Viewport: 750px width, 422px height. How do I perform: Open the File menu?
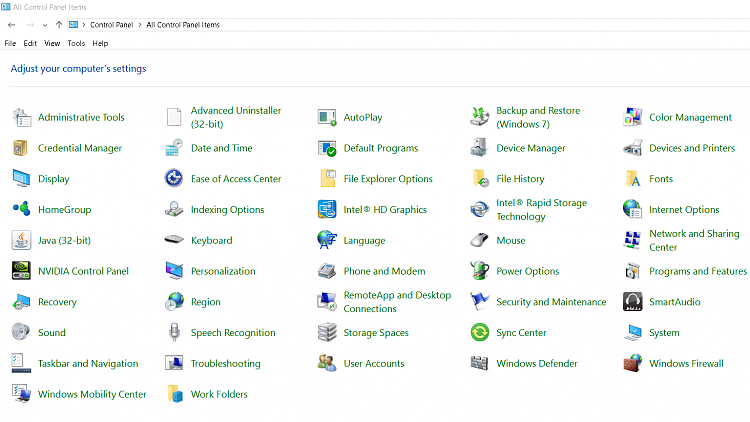10,43
